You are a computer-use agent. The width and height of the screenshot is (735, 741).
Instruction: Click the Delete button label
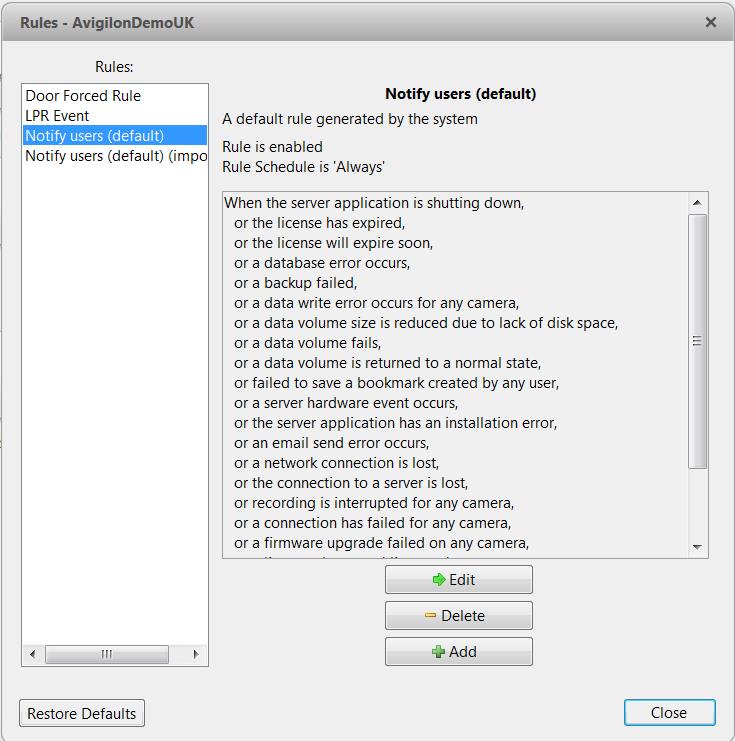(463, 616)
